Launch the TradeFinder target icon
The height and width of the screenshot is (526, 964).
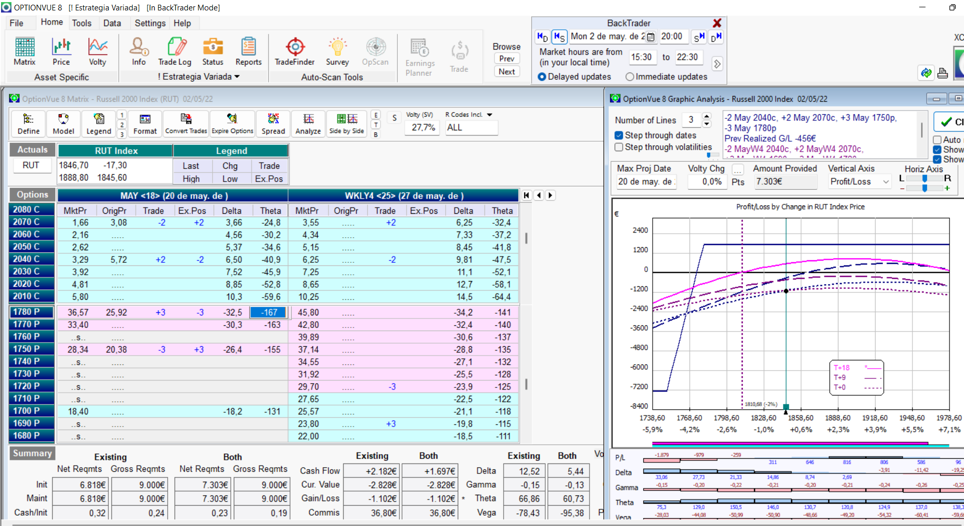294,51
